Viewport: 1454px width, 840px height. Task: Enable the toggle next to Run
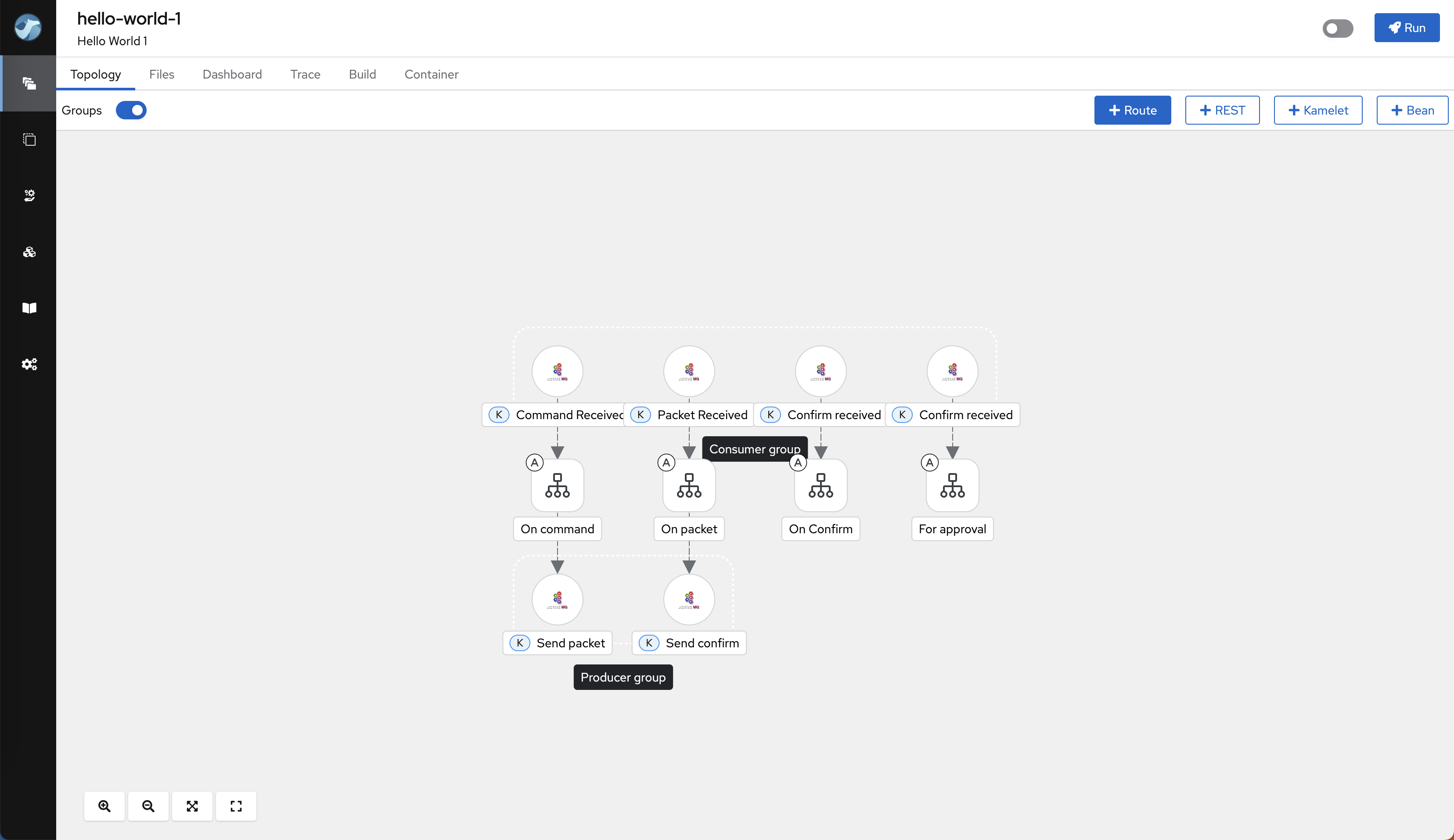click(x=1338, y=28)
